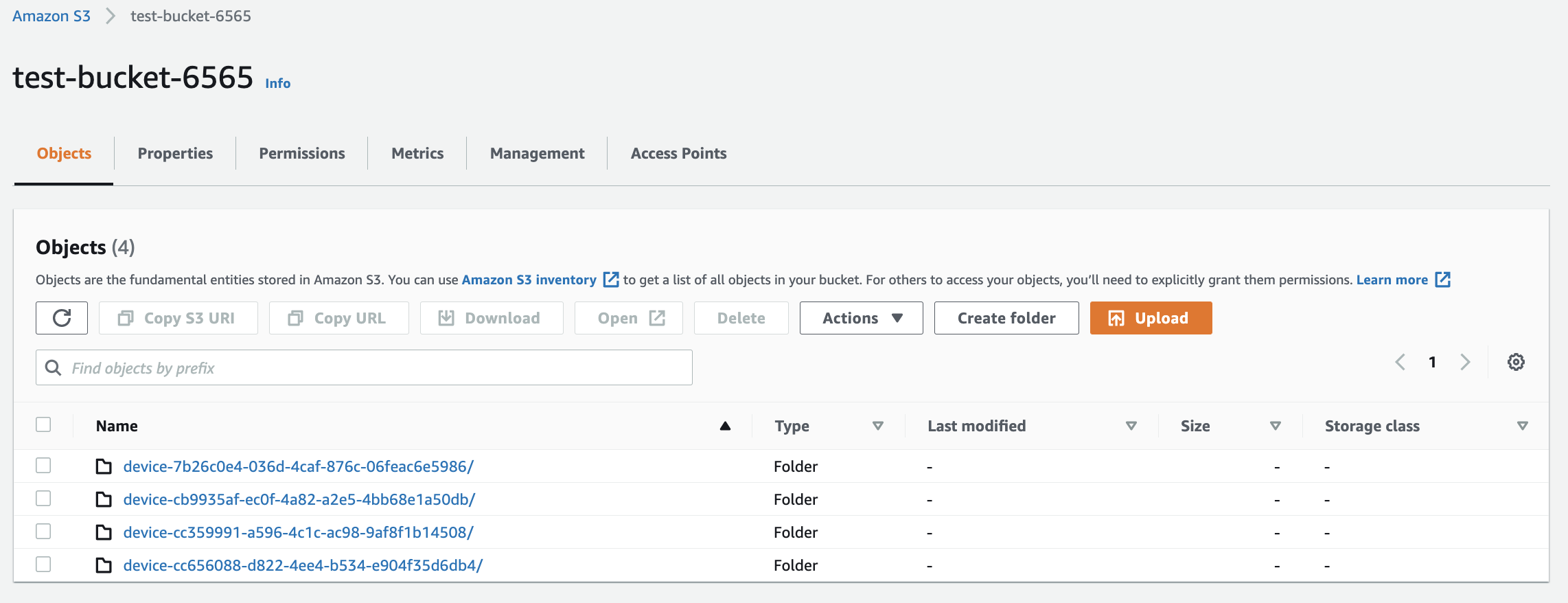This screenshot has height=603, width=1568.
Task: Open the Management tab
Action: click(x=537, y=153)
